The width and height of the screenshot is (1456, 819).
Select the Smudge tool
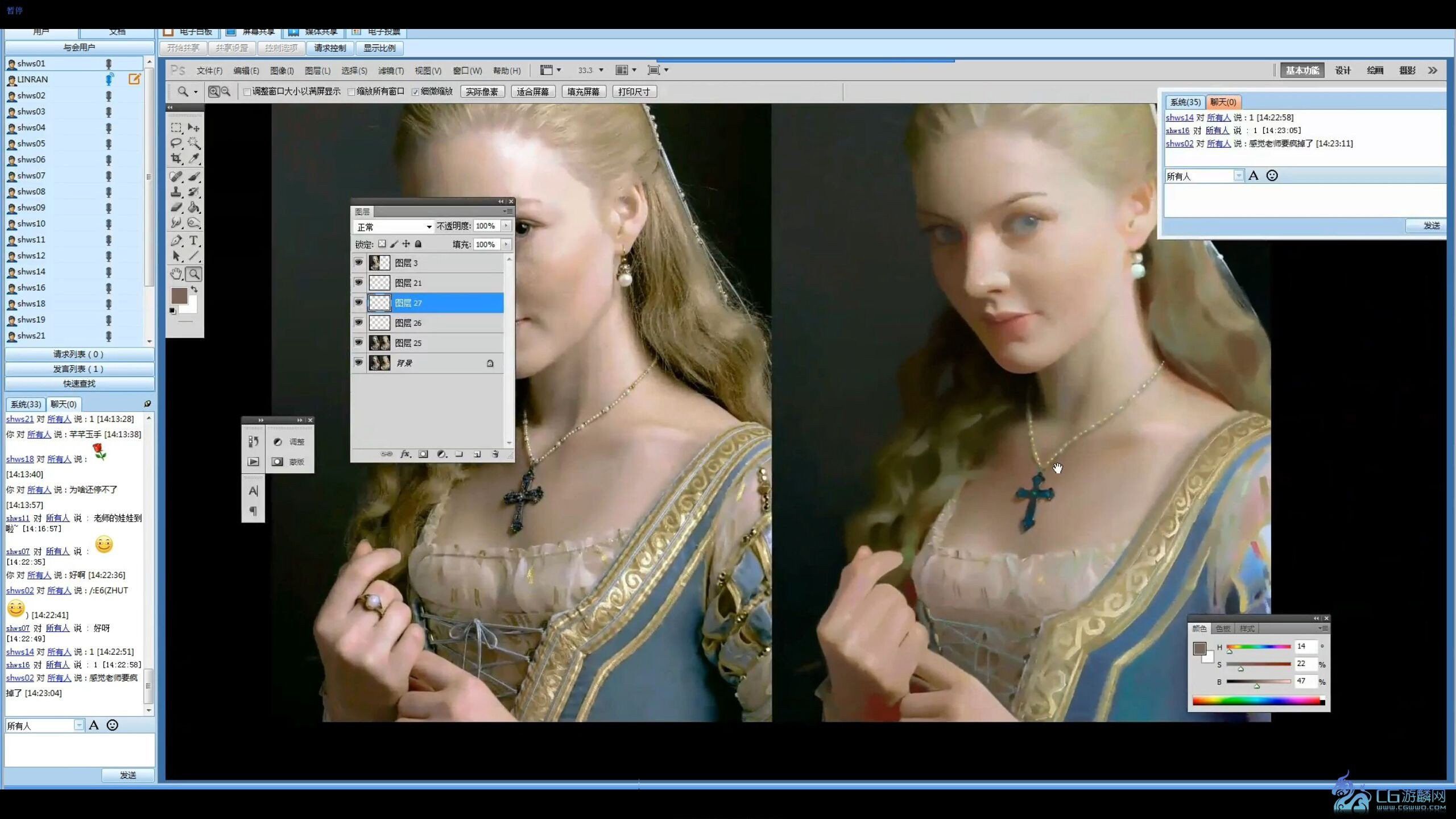(x=176, y=222)
